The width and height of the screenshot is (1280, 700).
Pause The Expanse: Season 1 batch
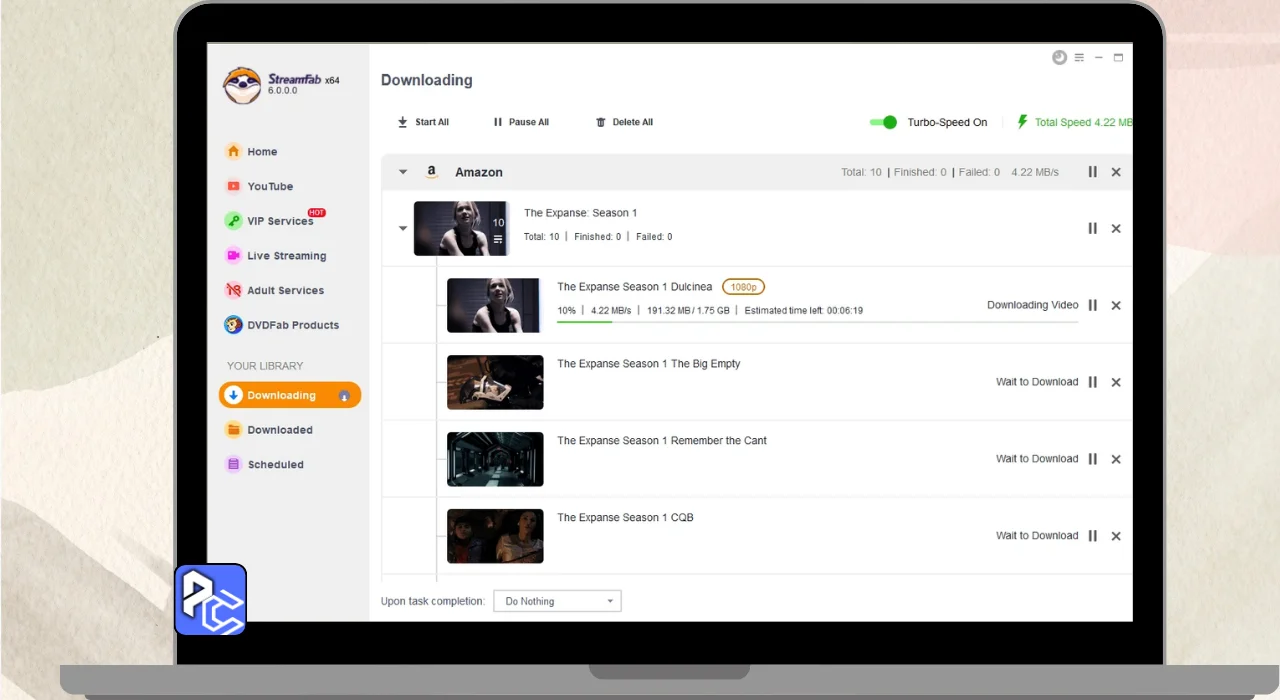click(x=1092, y=228)
